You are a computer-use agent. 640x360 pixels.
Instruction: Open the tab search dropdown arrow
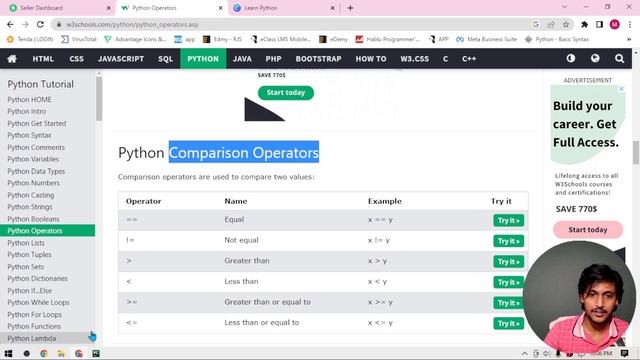click(564, 7)
